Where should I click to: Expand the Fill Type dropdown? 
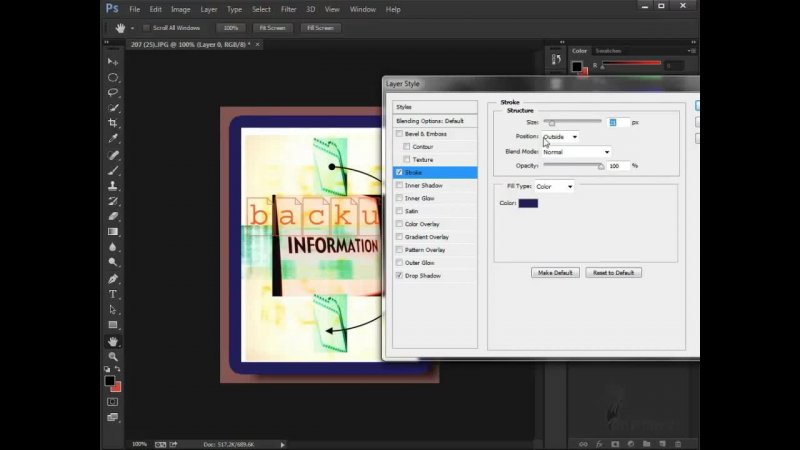tap(554, 187)
